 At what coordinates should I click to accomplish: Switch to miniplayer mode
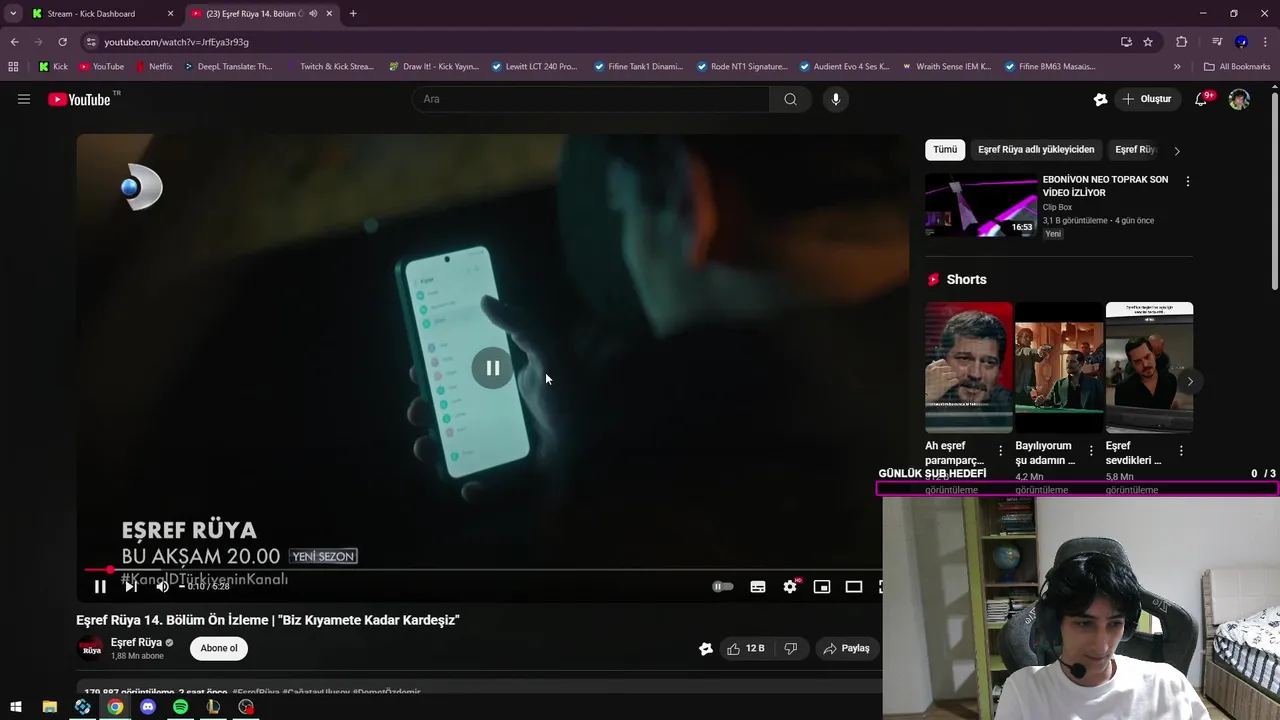coord(822,587)
